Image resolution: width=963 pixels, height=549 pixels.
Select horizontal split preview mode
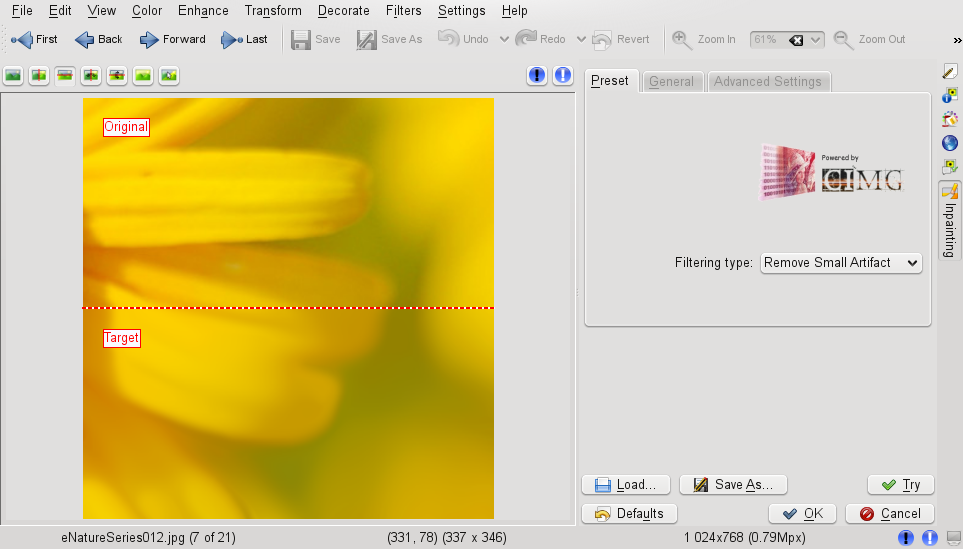click(64, 76)
